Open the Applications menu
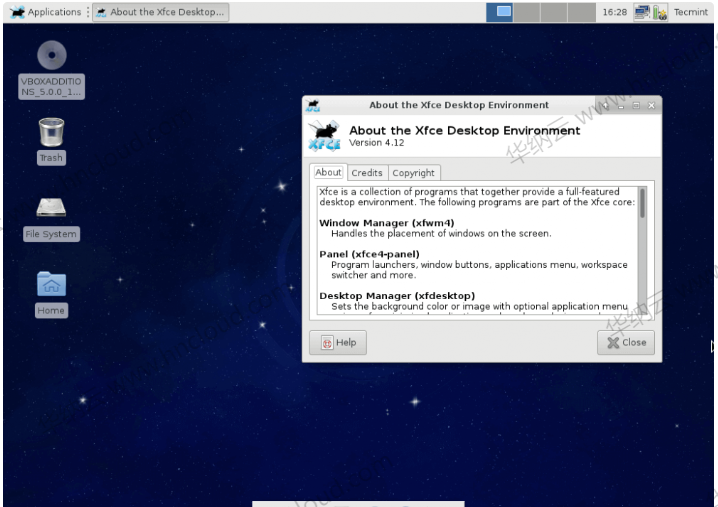 45,12
